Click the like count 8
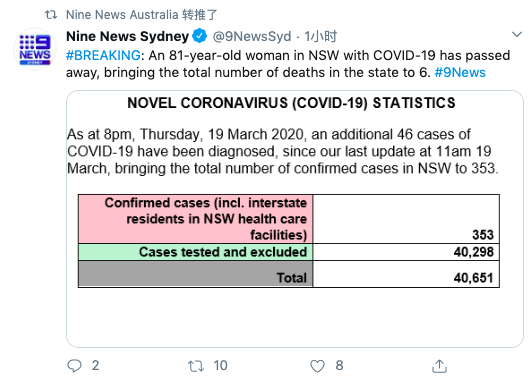This screenshot has height=381, width=529. point(339,366)
